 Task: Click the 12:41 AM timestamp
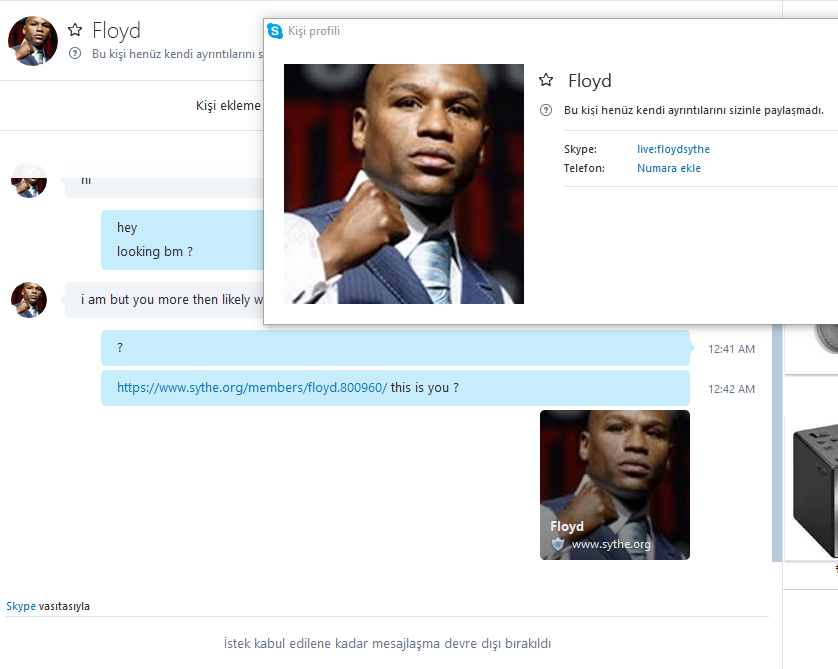(731, 349)
